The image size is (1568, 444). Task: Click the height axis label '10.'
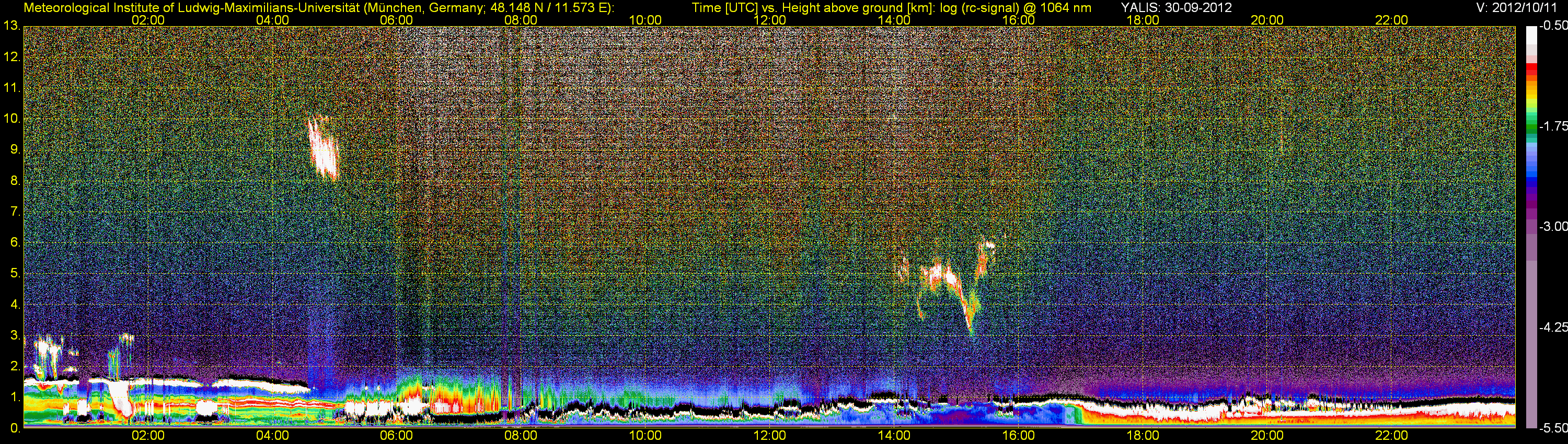click(x=12, y=118)
